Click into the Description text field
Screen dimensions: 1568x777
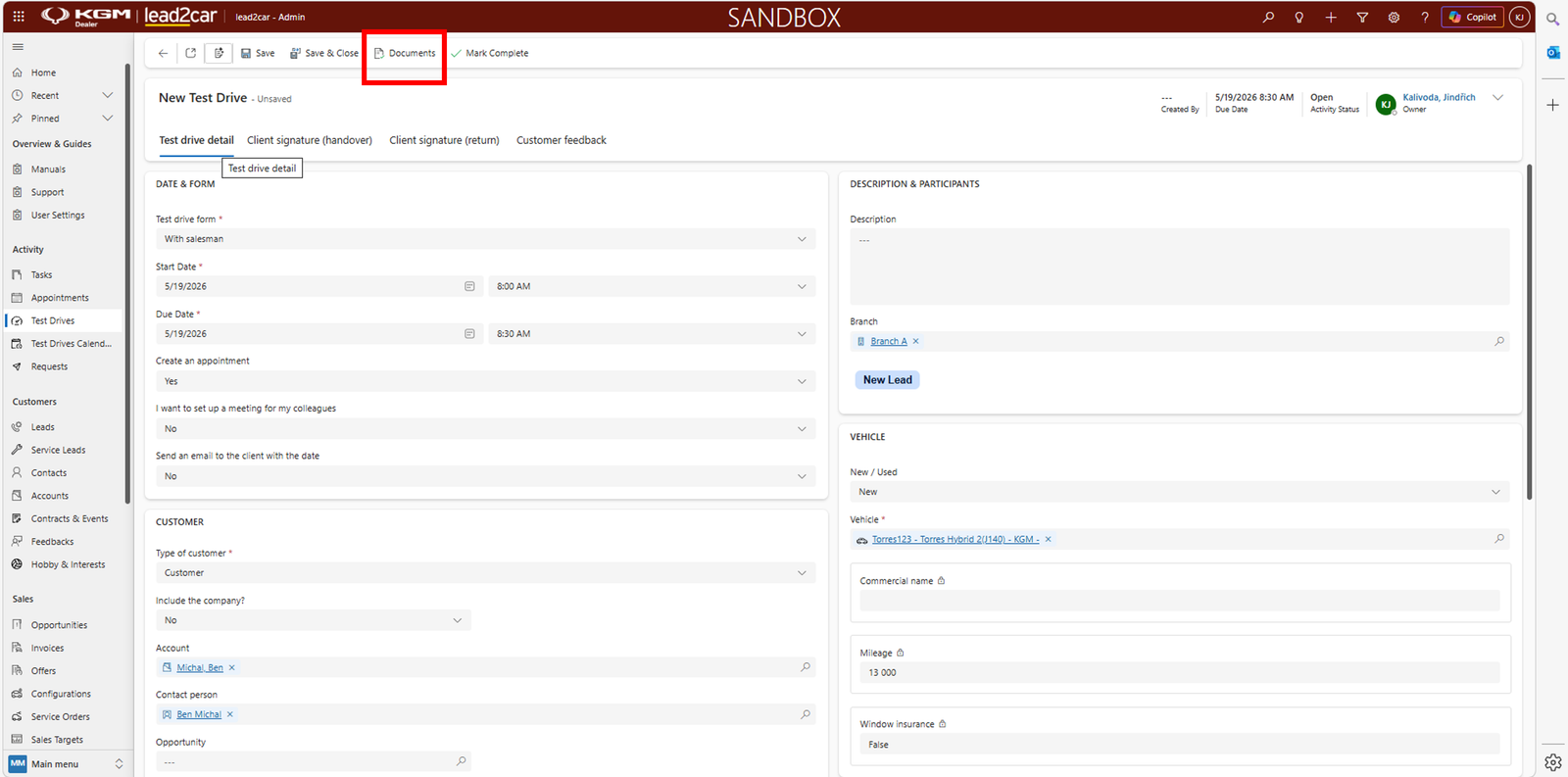1179,267
